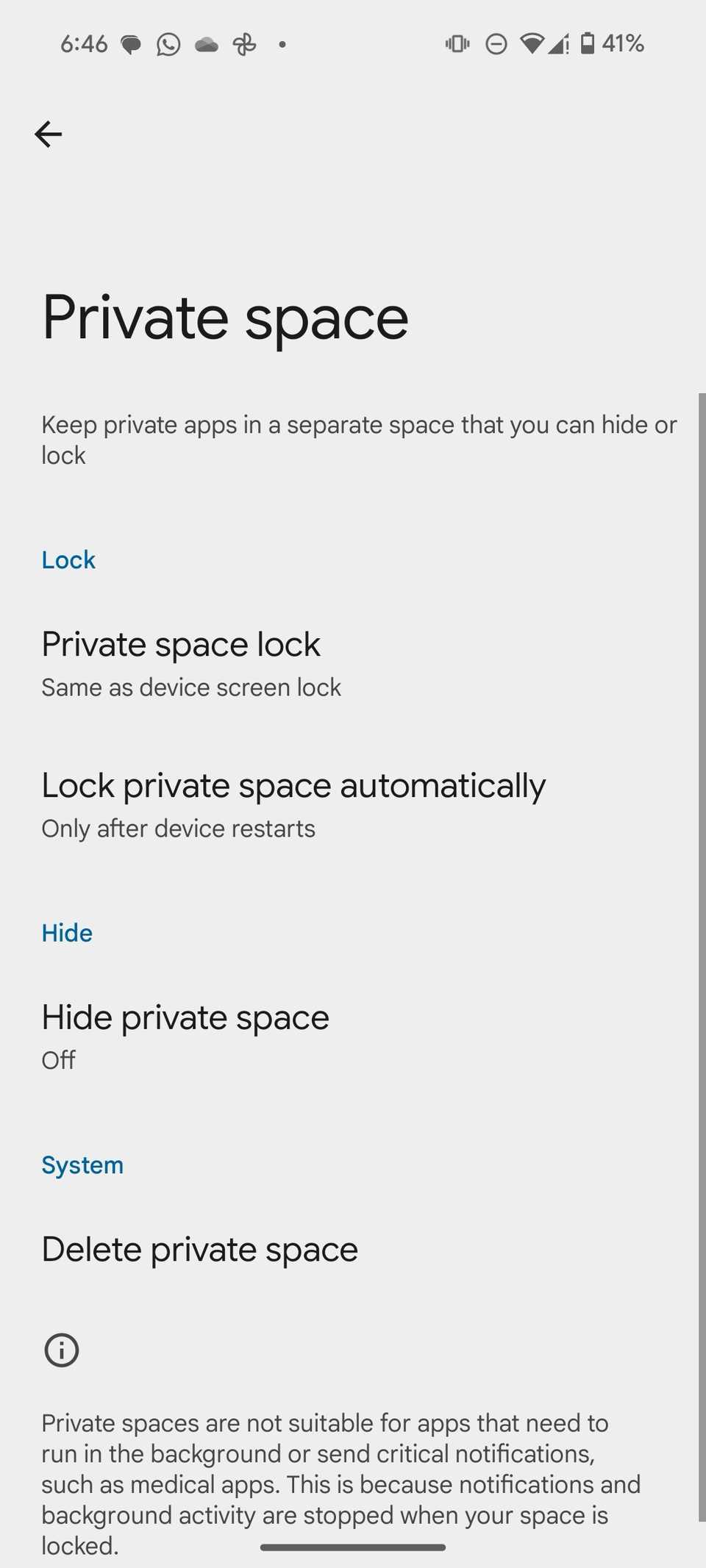Select Delete private space
Viewport: 706px width, 1568px height.
click(x=199, y=1250)
